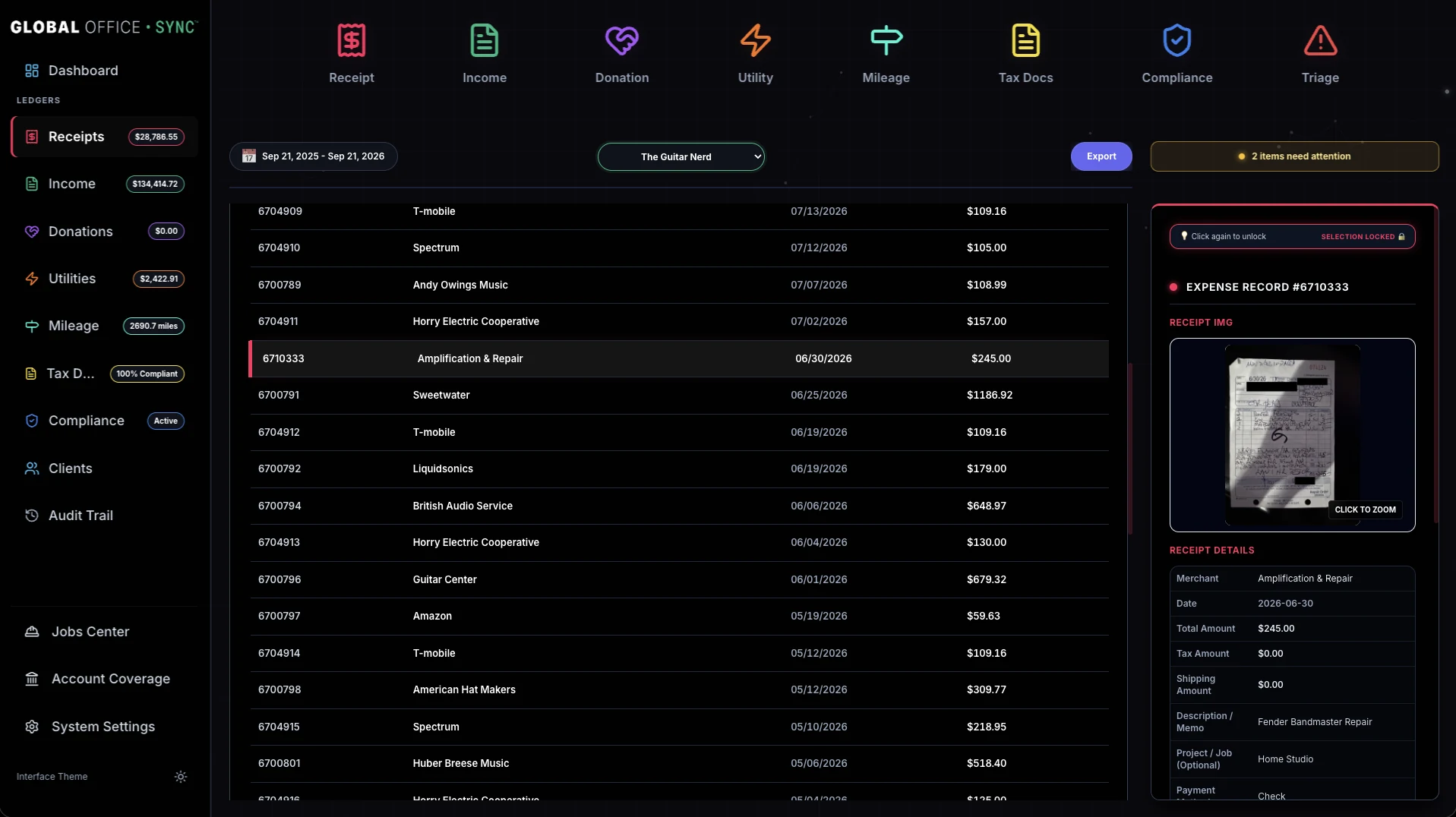Open the Huber Breese Music receipt
Image resolution: width=1456 pixels, height=817 pixels.
(x=679, y=763)
